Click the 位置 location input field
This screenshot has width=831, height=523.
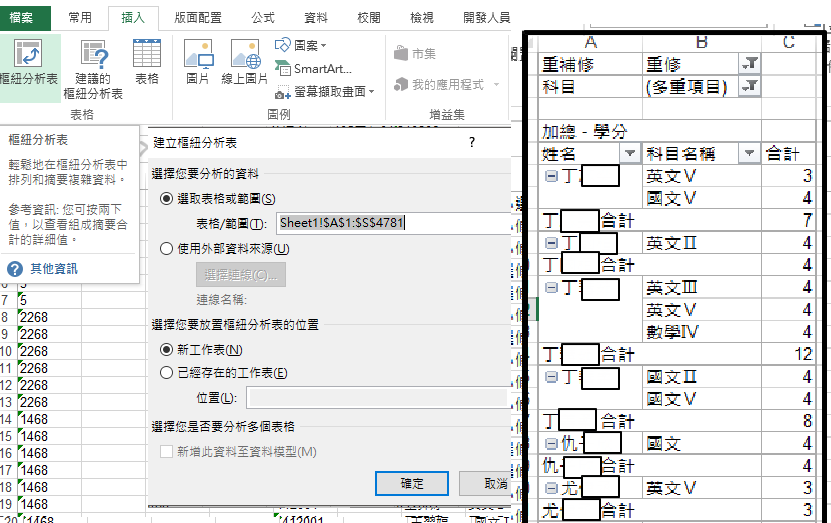[377, 397]
